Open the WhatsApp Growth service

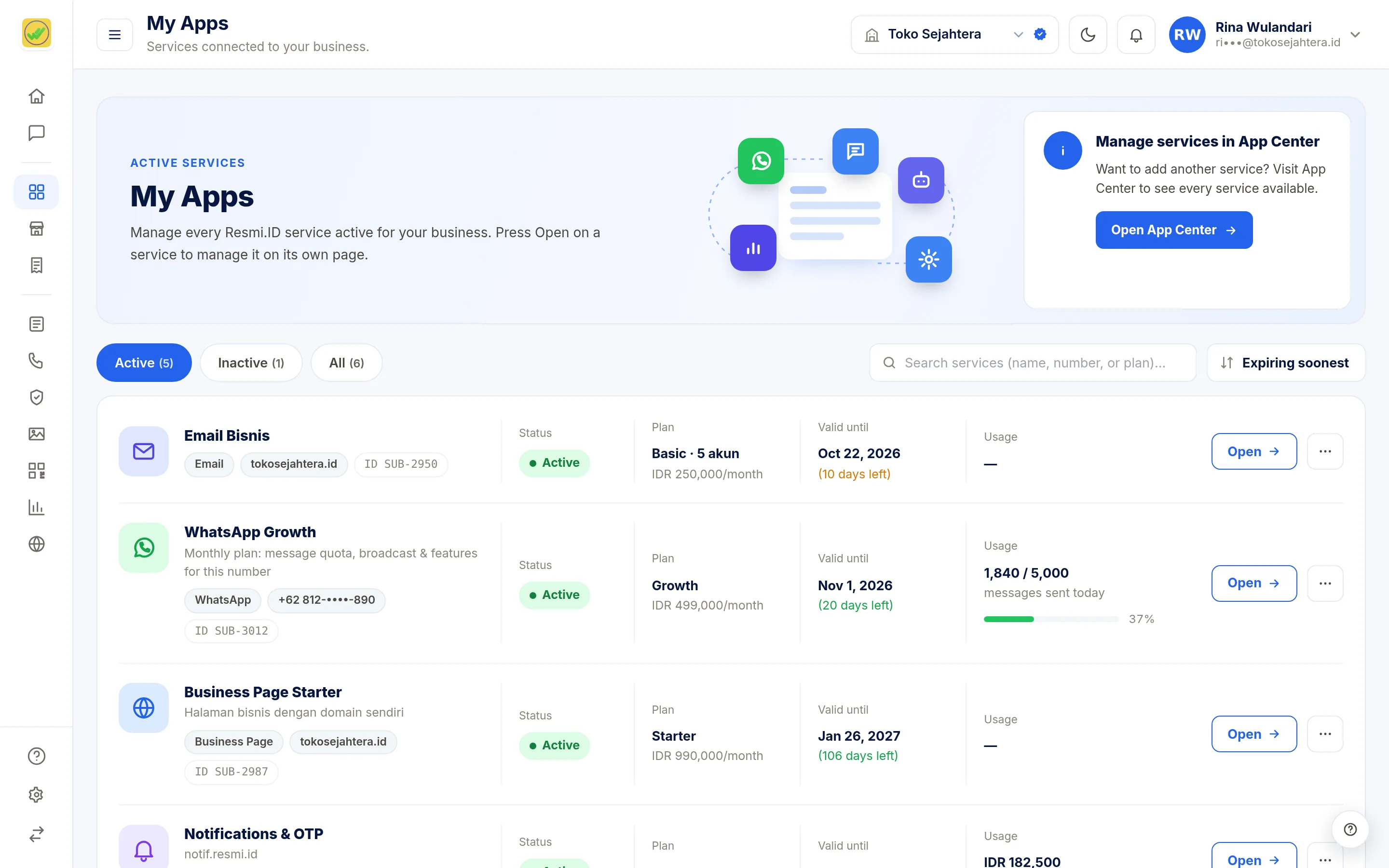(1254, 583)
